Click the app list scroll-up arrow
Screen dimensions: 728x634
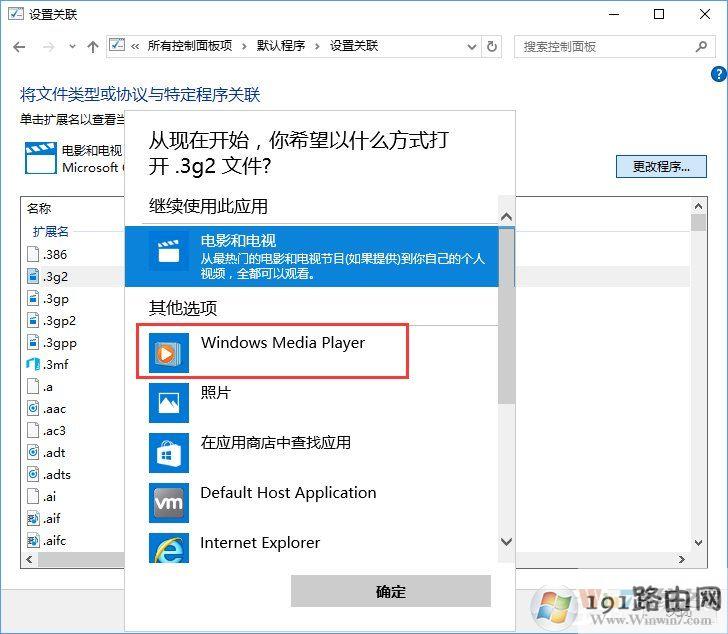(507, 217)
